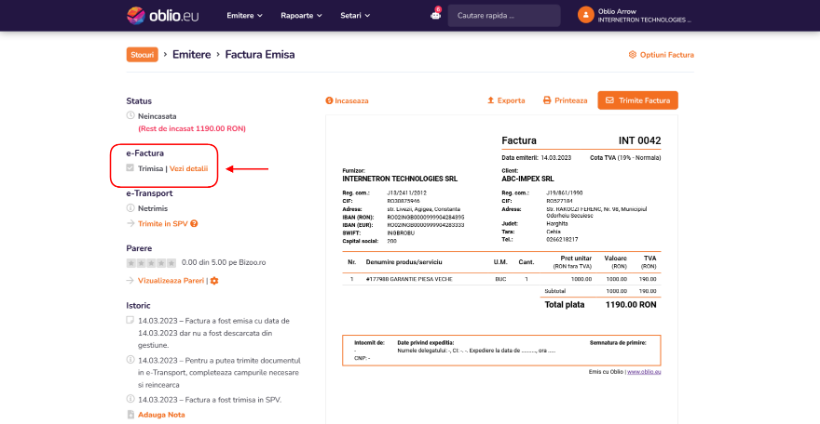Click the Printeaza button
The image size is (820, 424).
565,100
